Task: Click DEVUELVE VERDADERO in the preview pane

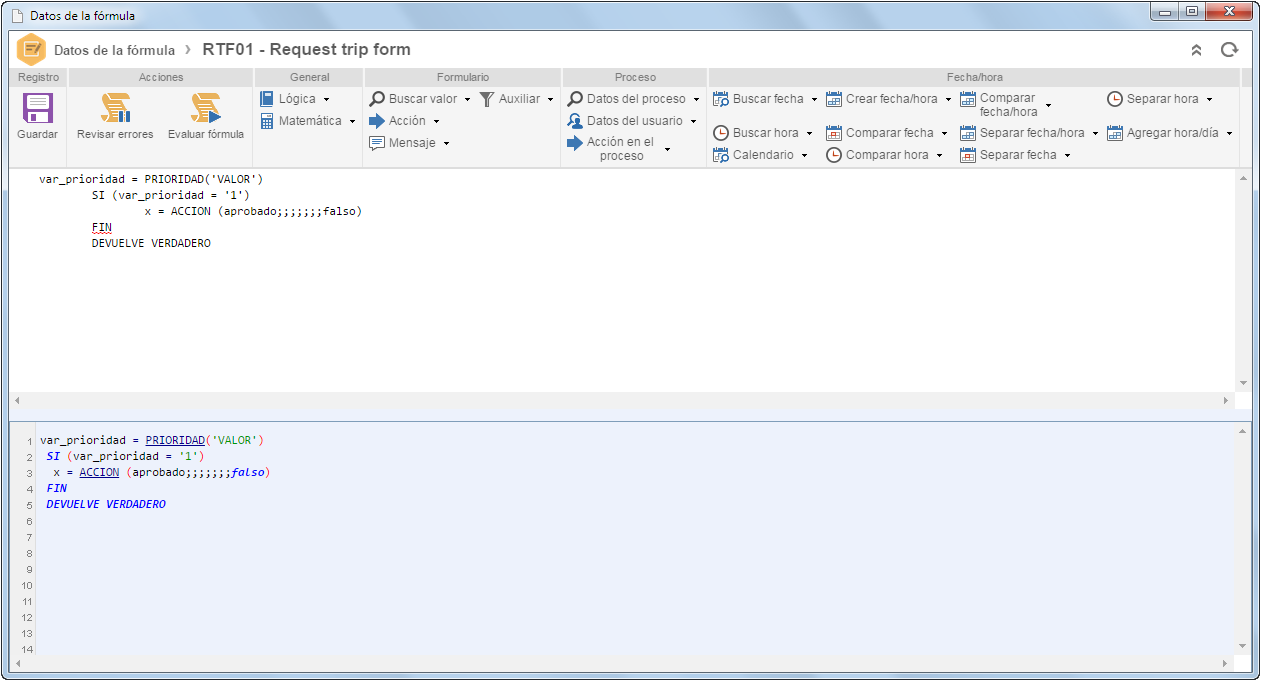Action: (106, 504)
